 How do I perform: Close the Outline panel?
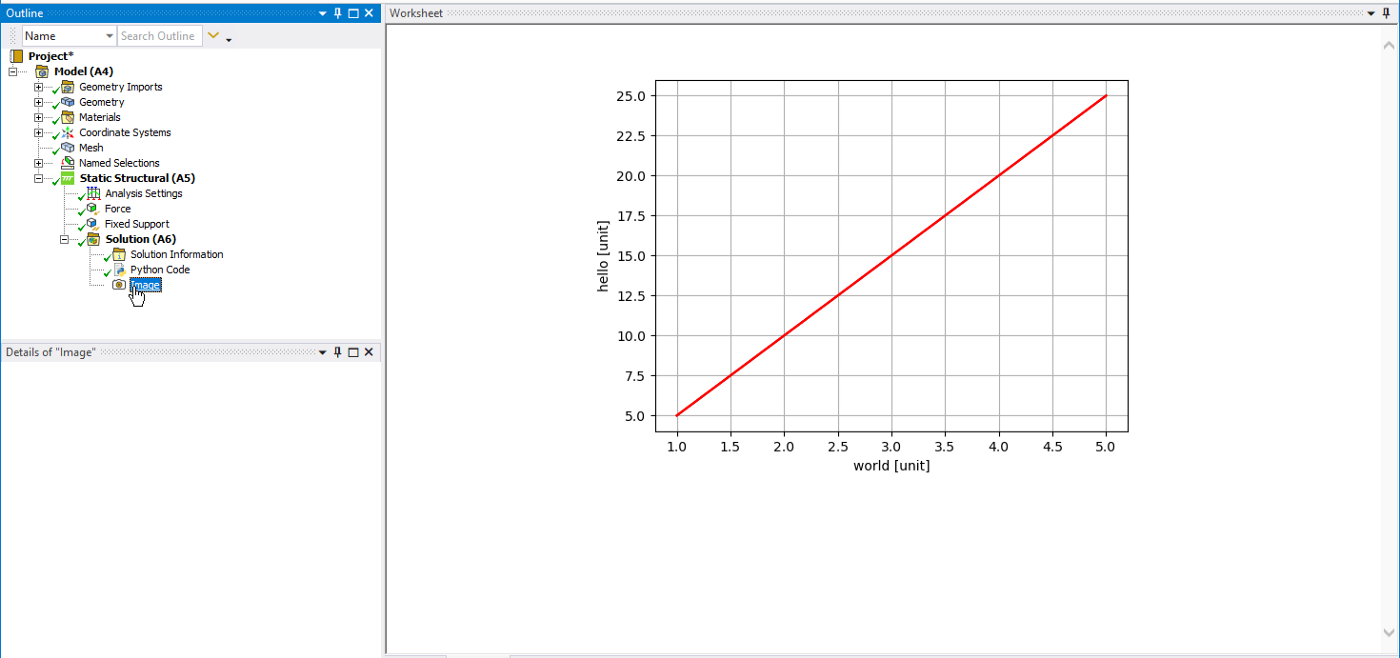click(369, 13)
